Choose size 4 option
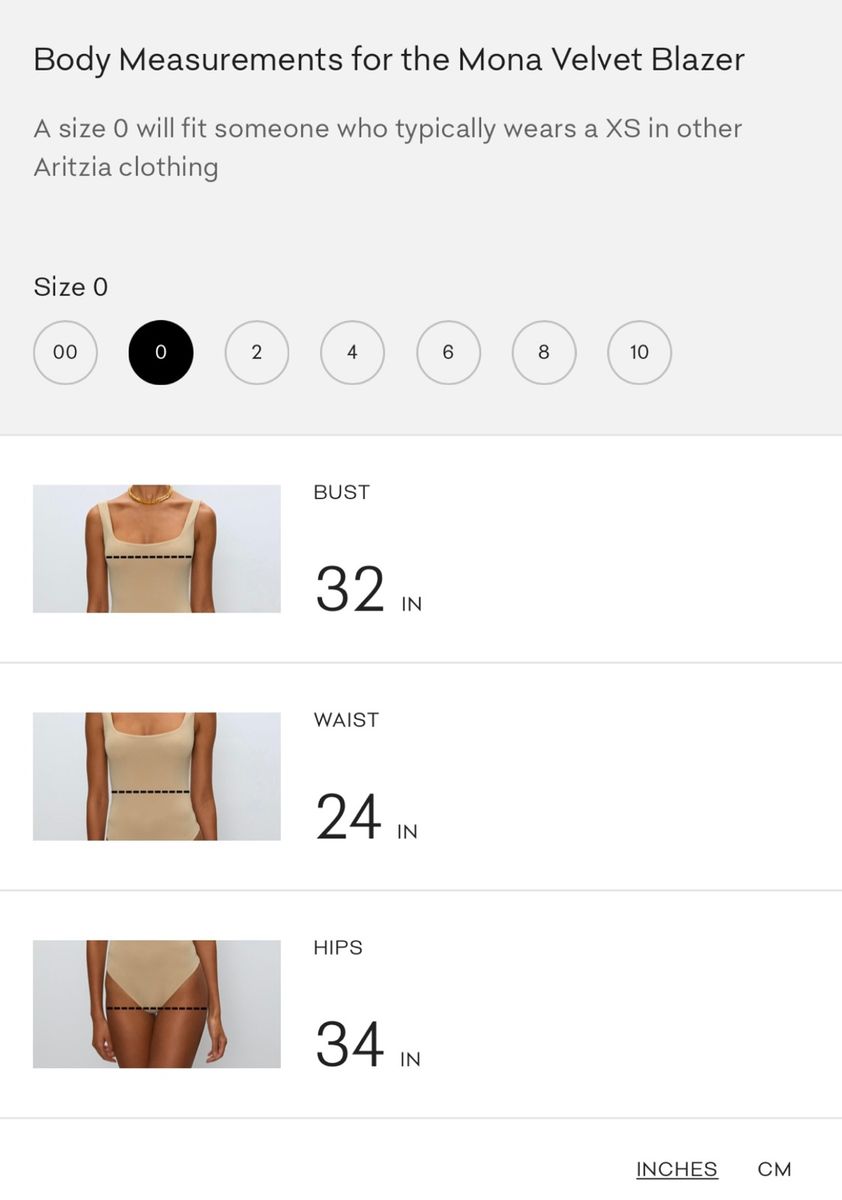The image size is (842, 1200). click(352, 352)
